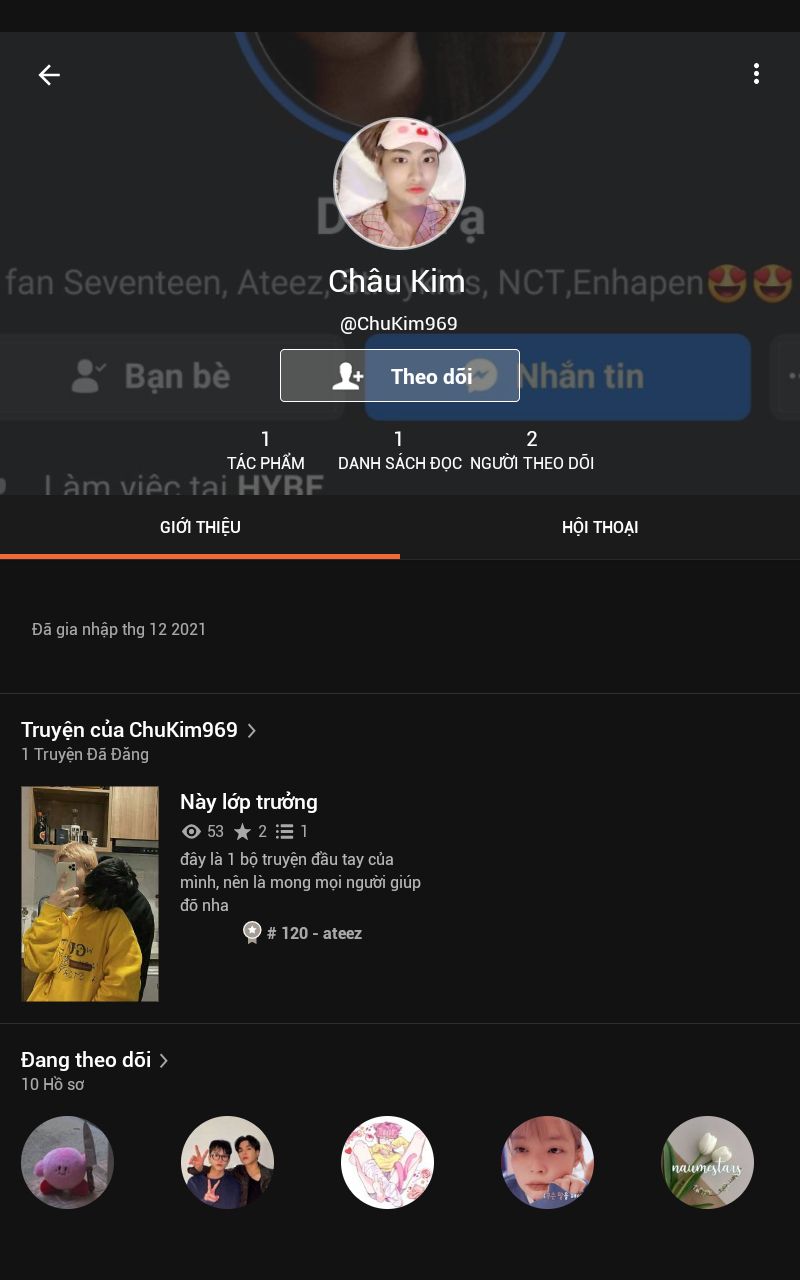Tap the add-person icon on Theo dõi
The width and height of the screenshot is (800, 1280).
click(348, 376)
